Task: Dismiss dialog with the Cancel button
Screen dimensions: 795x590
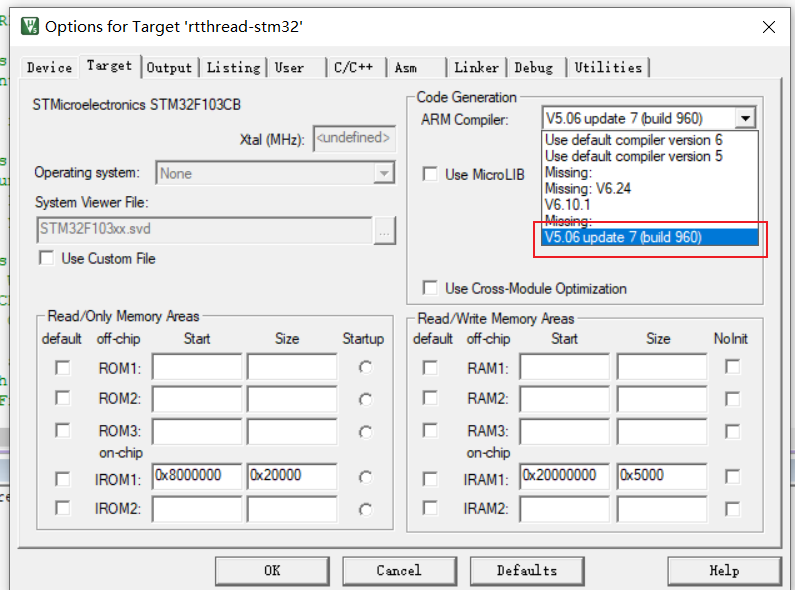Action: 400,571
